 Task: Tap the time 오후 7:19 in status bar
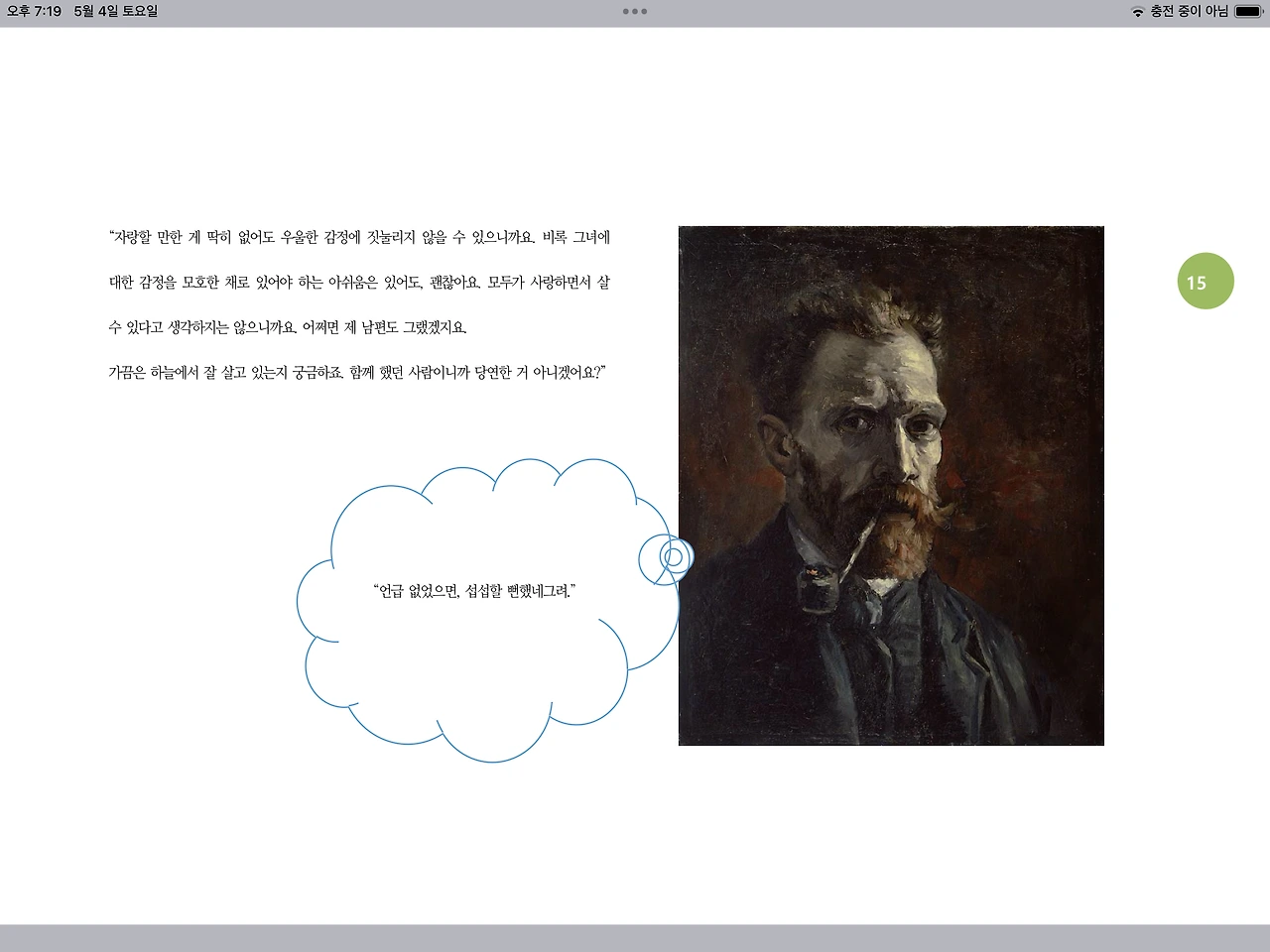coord(34,12)
